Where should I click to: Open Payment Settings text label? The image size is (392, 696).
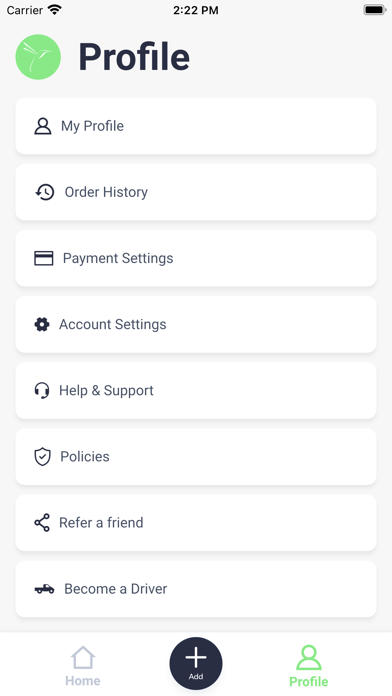click(x=118, y=258)
